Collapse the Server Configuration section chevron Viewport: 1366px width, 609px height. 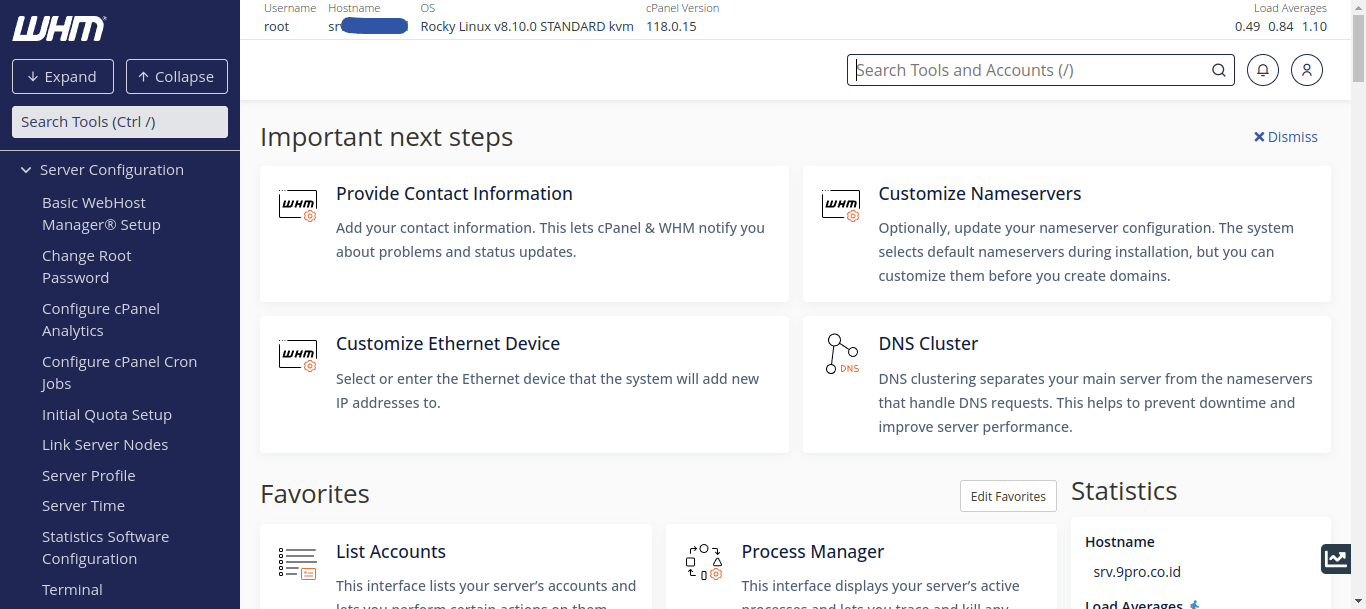[26, 170]
